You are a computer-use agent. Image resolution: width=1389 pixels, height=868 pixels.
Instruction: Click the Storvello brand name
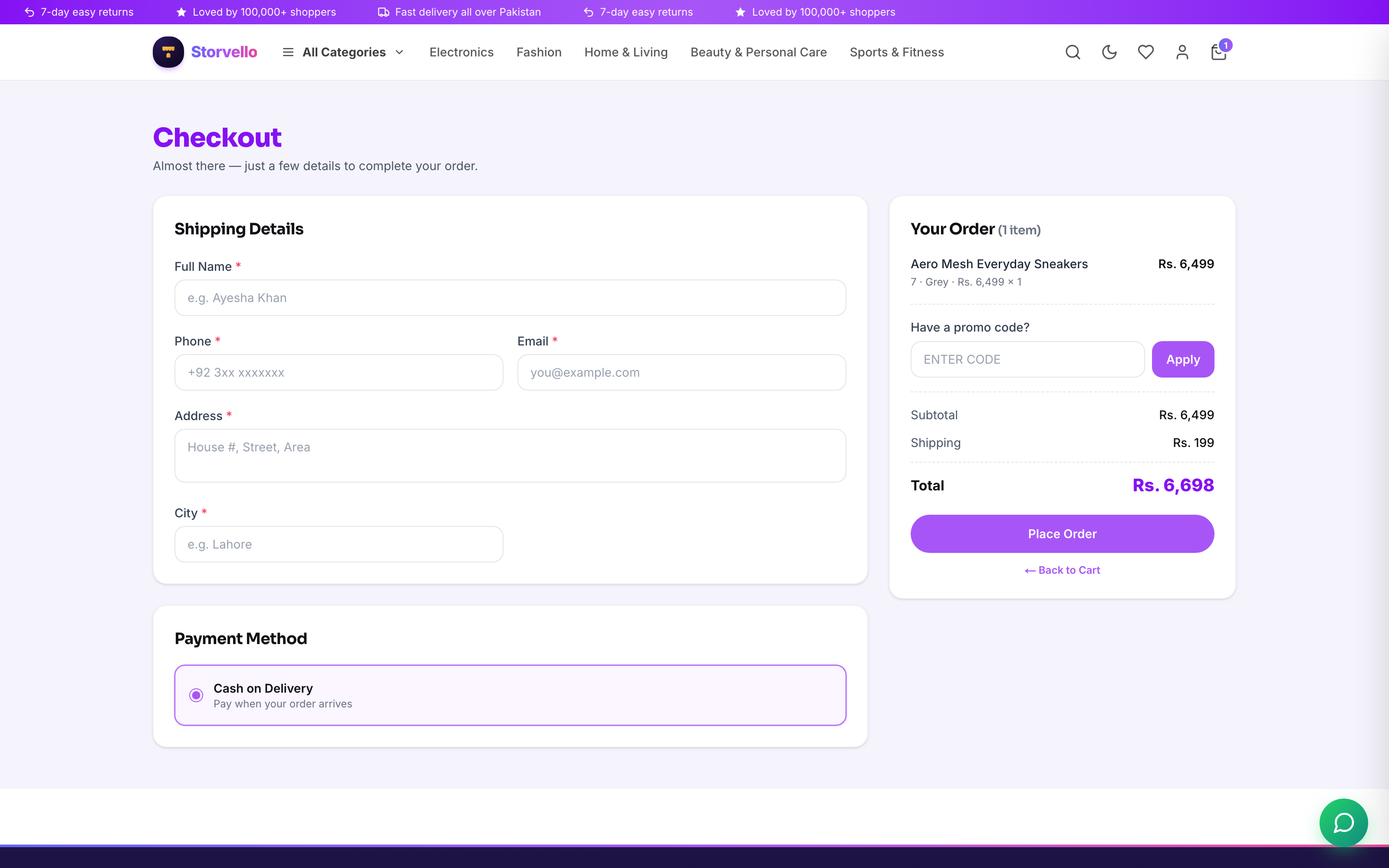[x=224, y=52]
